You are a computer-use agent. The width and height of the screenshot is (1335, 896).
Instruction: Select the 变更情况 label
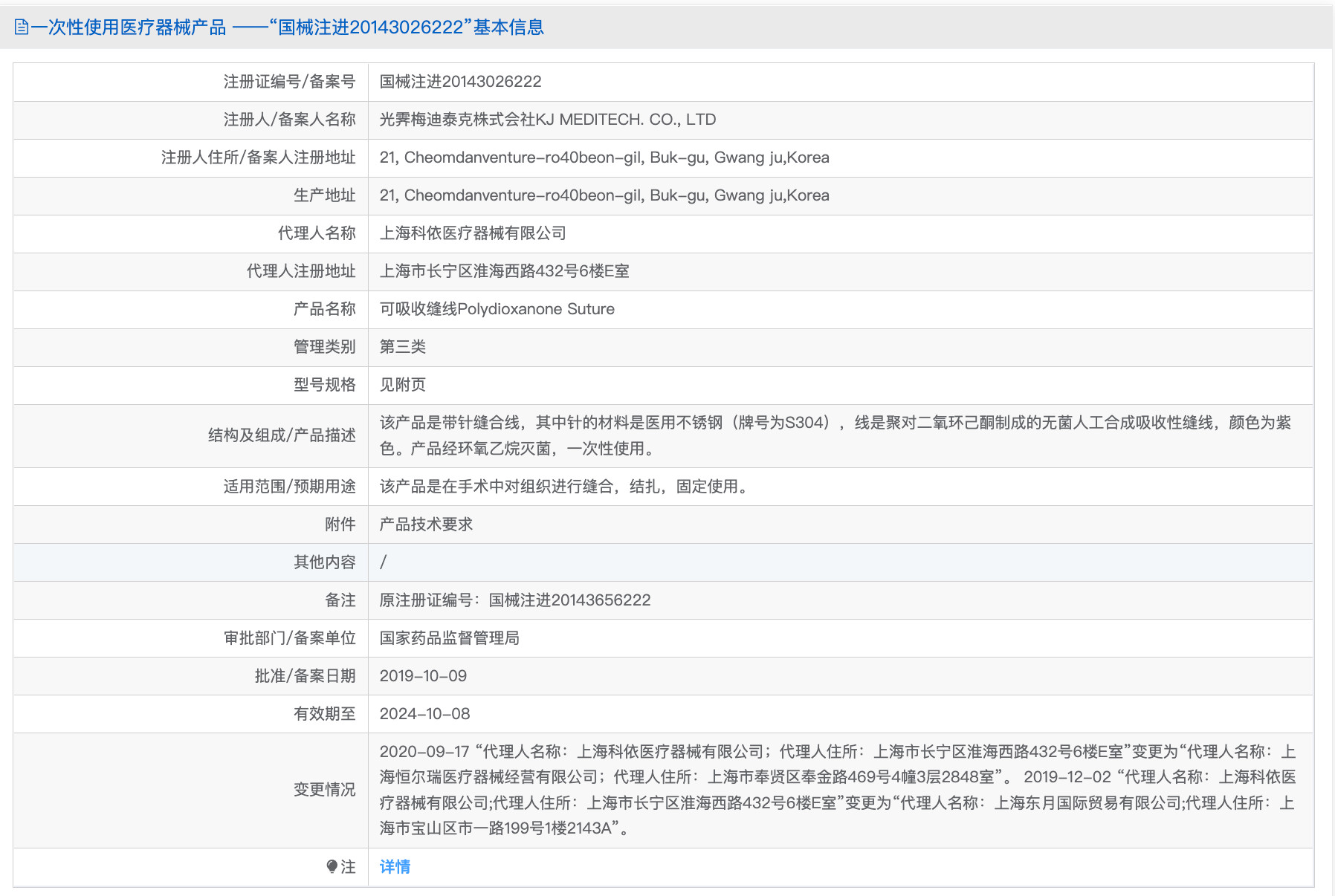[325, 790]
